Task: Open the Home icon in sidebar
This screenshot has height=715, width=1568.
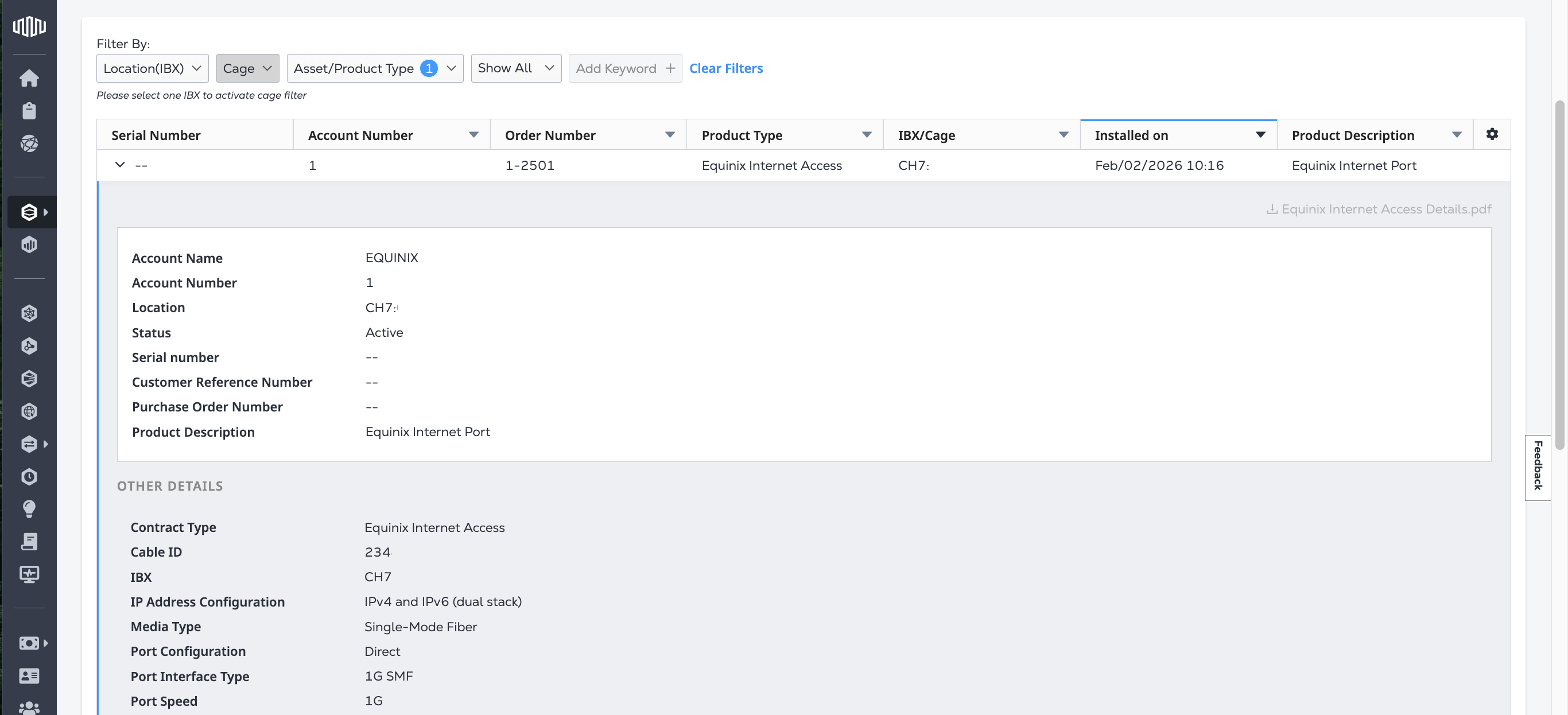Action: (x=29, y=78)
